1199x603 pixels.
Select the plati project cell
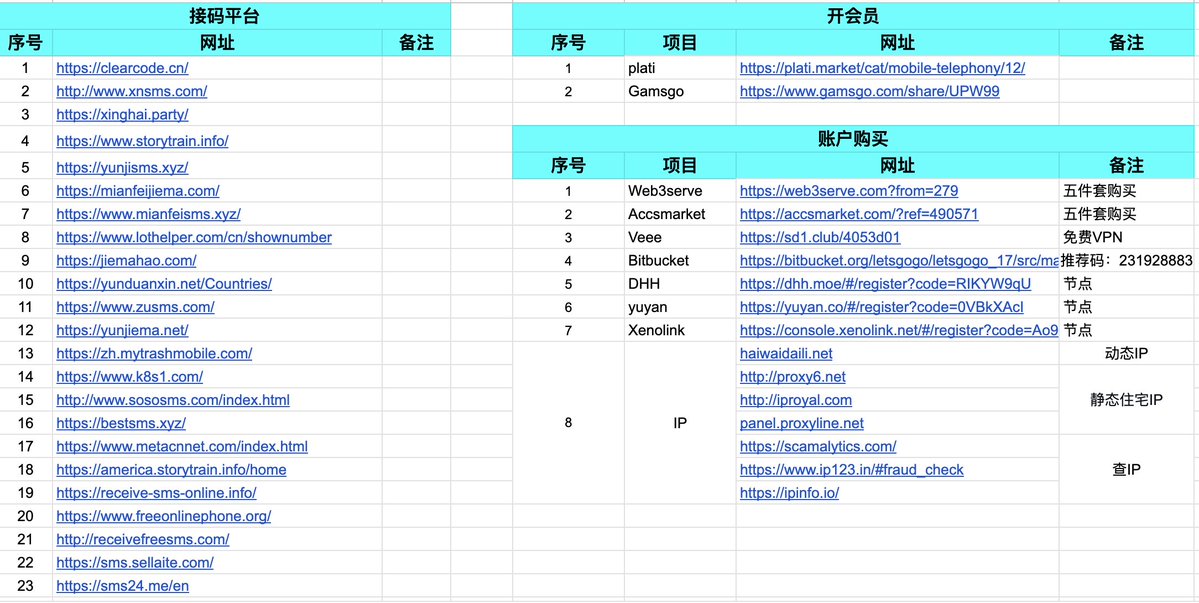[680, 68]
